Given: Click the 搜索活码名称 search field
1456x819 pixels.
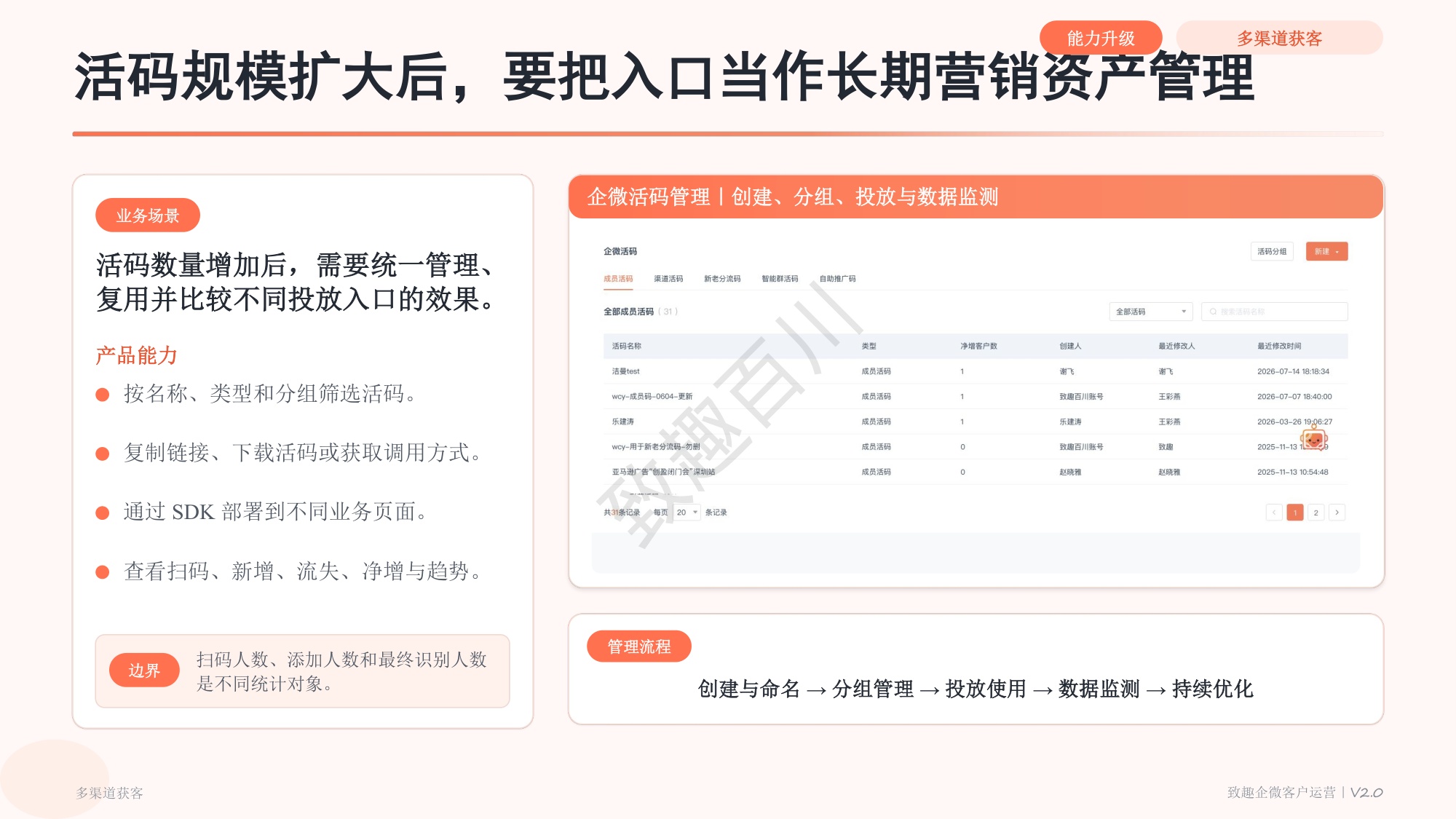Looking at the screenshot, I should point(1275,312).
